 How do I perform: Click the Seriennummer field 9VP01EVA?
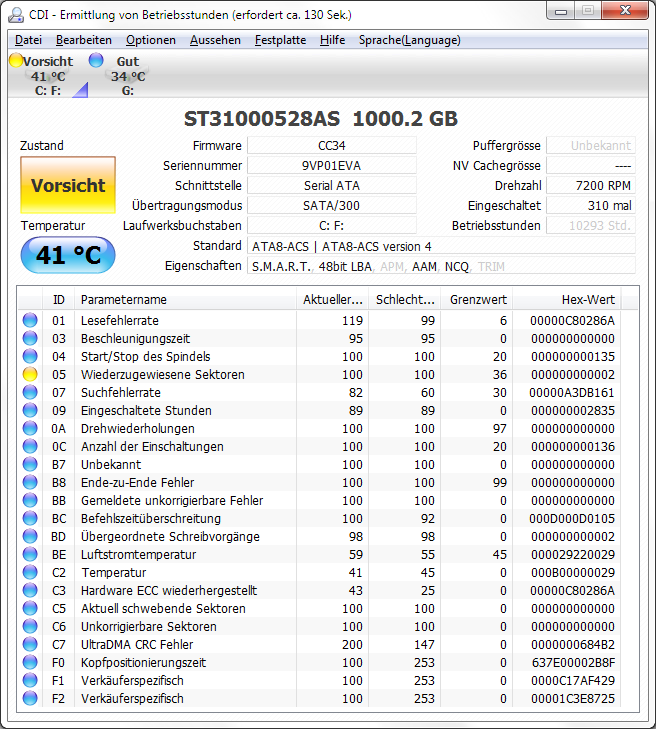click(331, 166)
